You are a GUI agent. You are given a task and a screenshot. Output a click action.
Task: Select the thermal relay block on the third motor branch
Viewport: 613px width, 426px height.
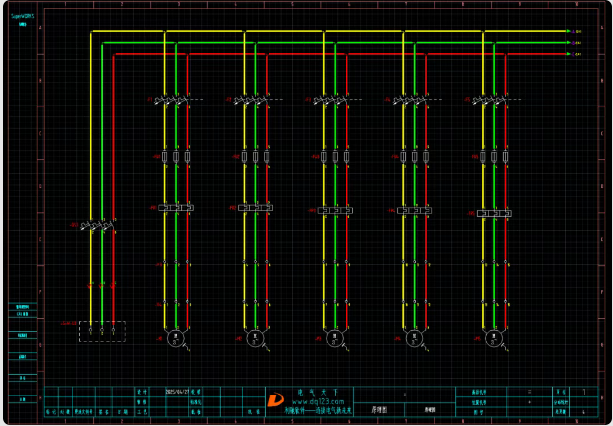coord(336,210)
